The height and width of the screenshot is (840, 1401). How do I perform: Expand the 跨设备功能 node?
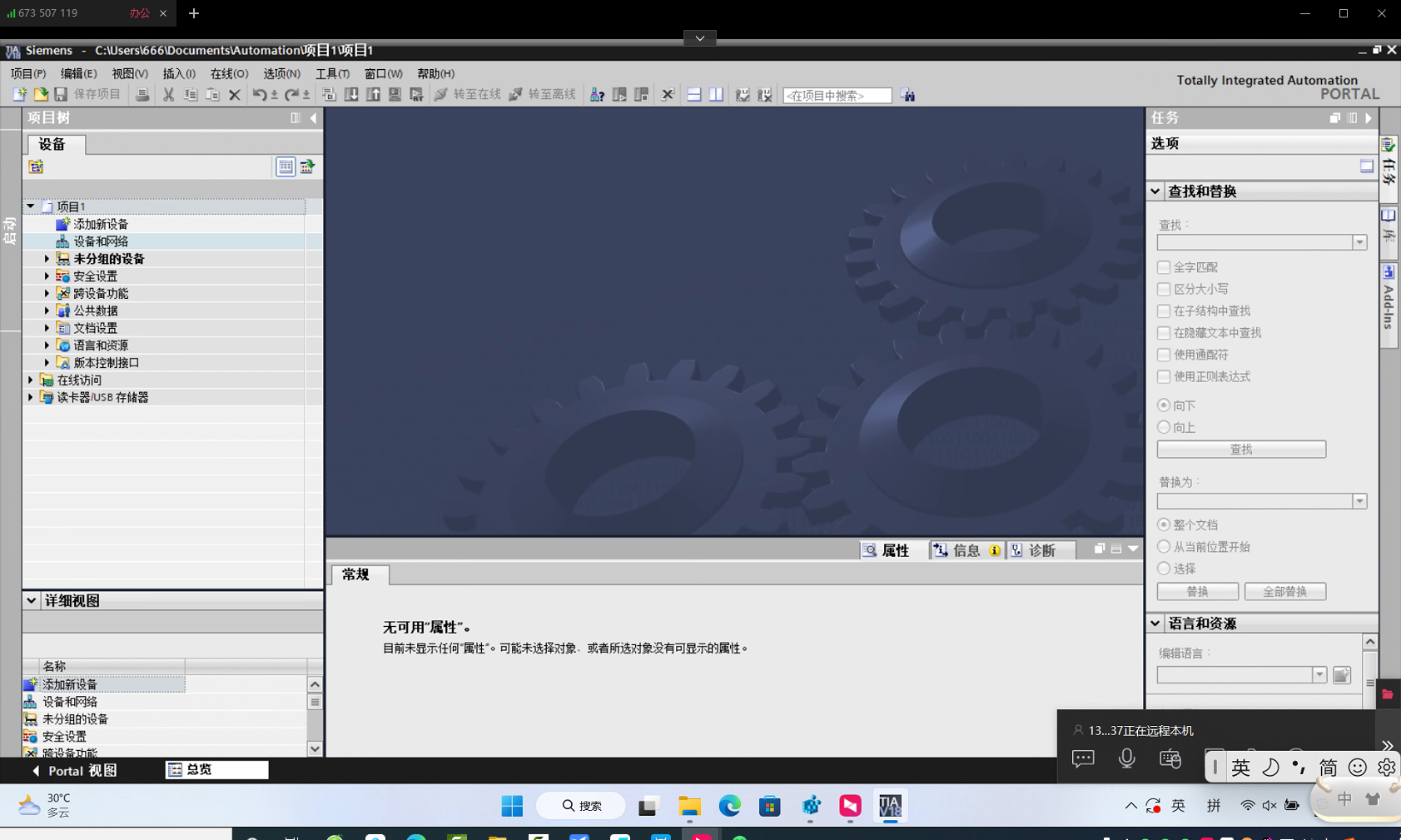pos(47,293)
